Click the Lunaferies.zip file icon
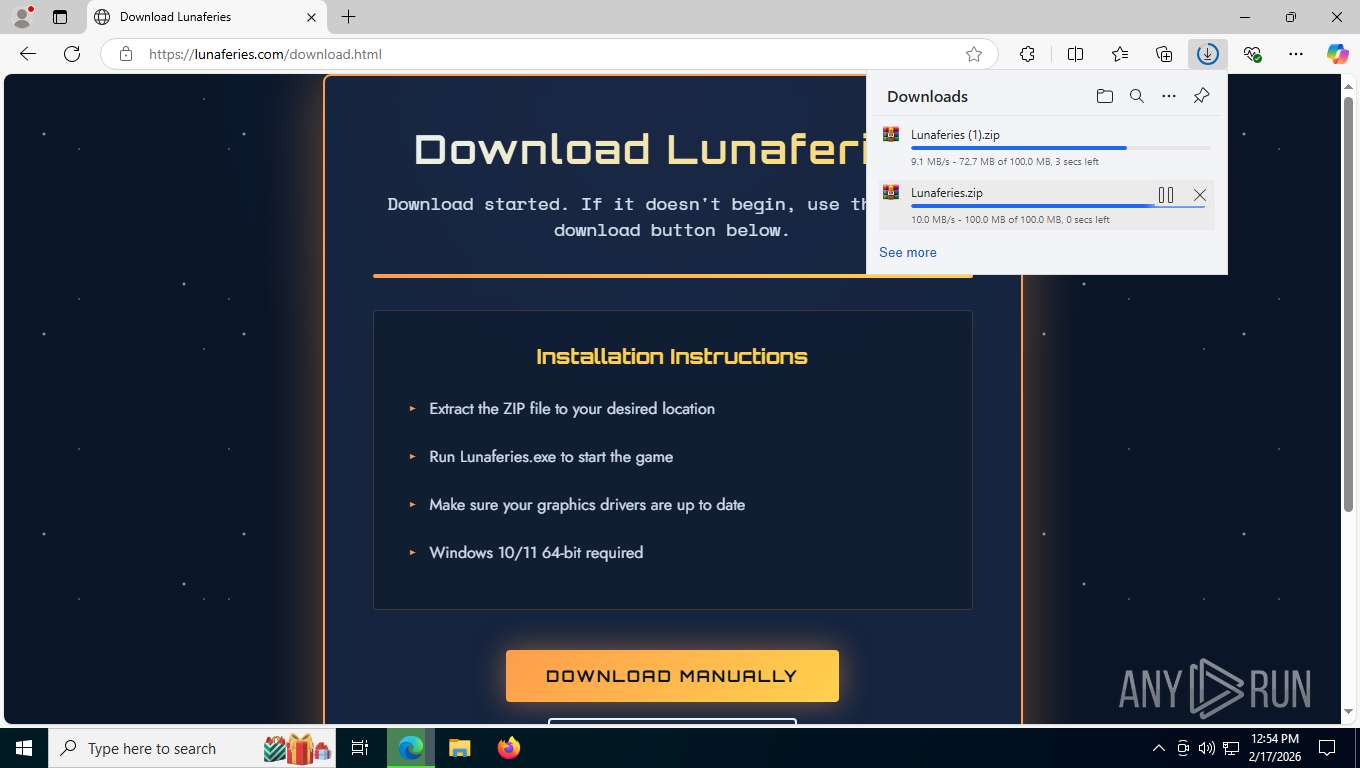 coord(890,192)
